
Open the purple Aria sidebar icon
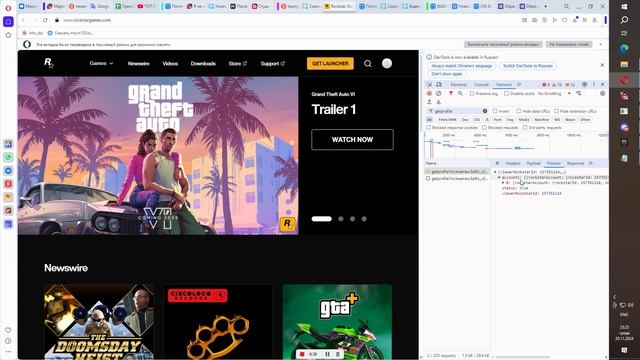tap(8, 21)
